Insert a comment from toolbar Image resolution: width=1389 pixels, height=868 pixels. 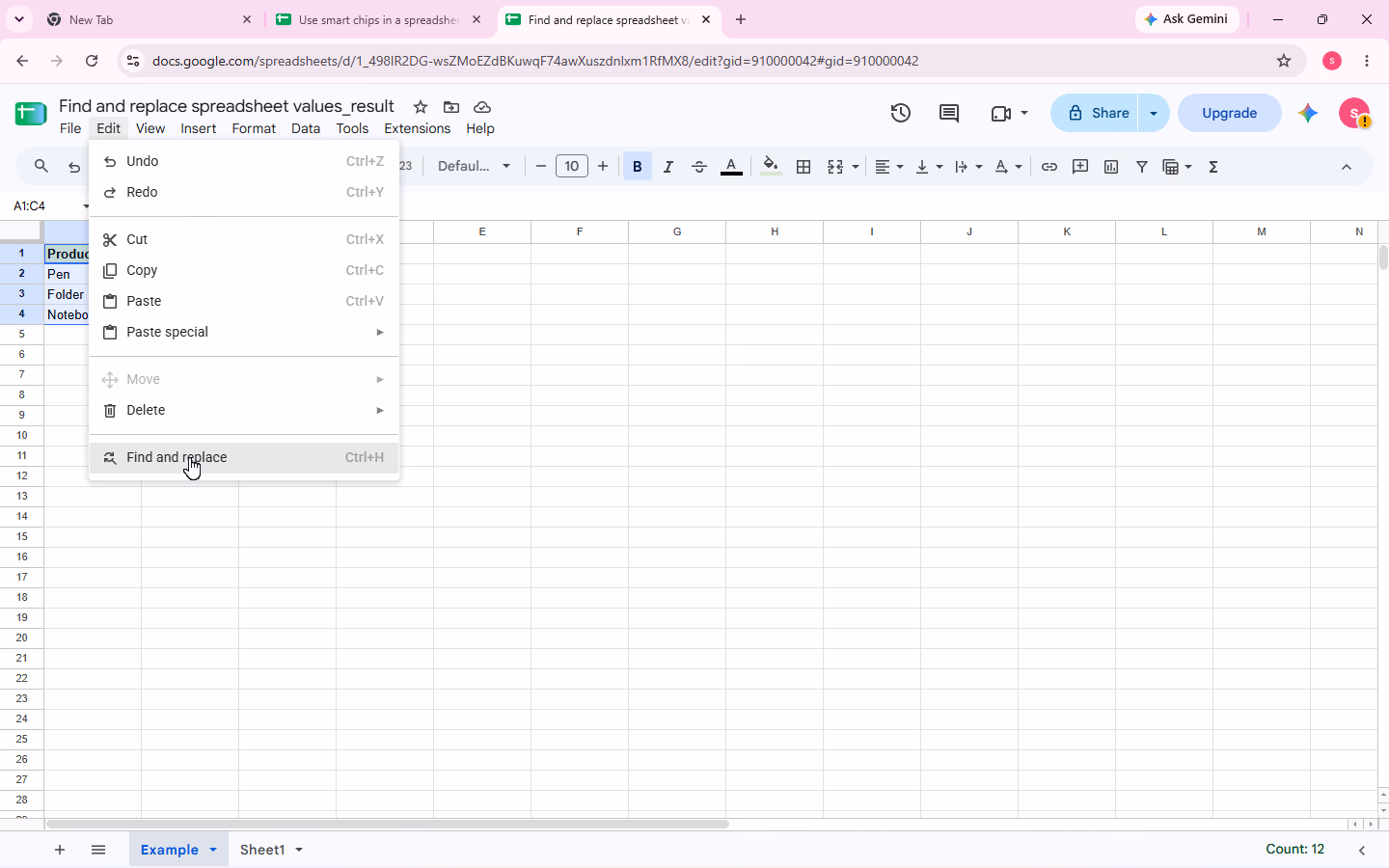tap(1080, 167)
